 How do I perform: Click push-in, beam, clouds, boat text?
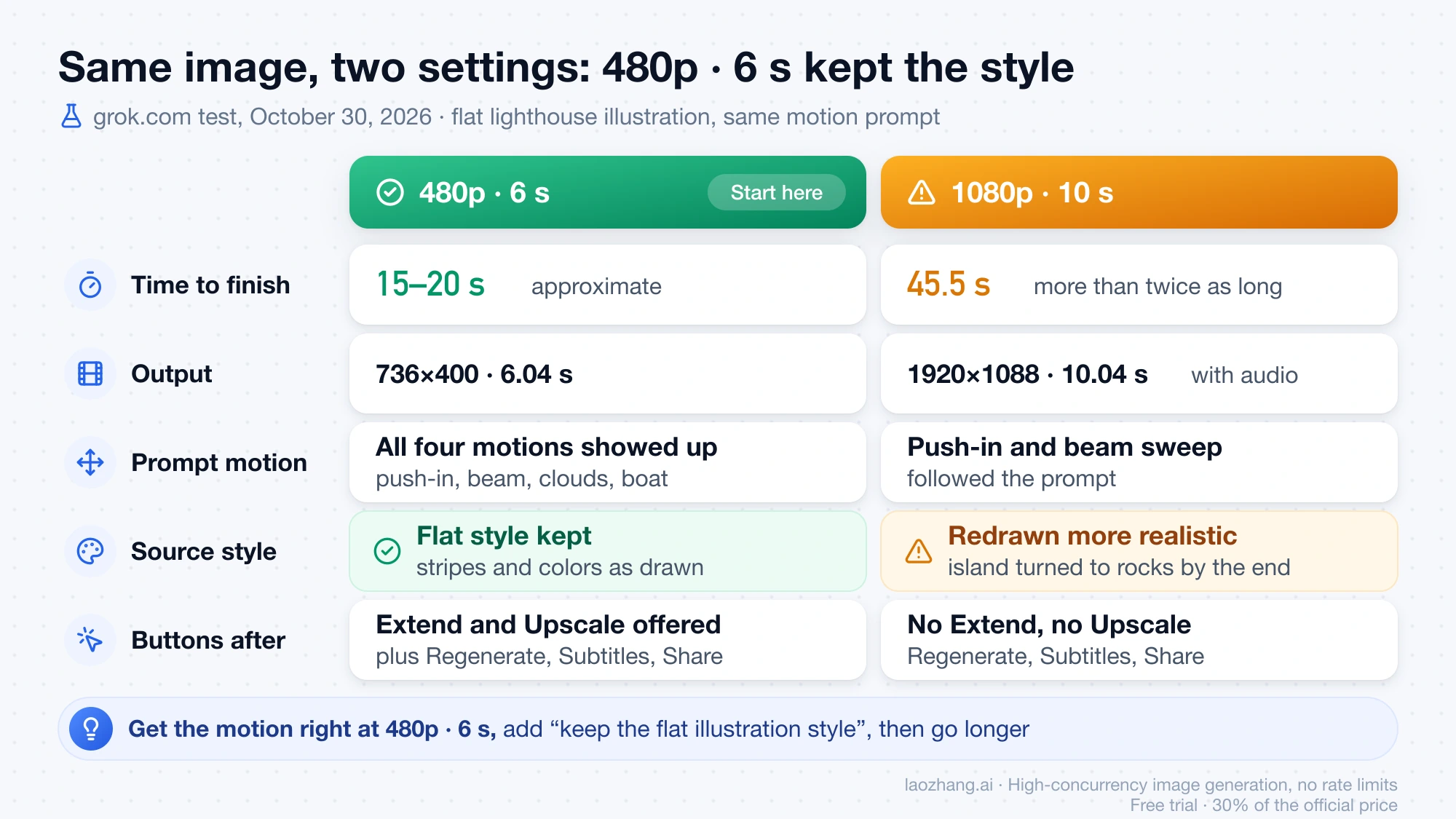click(x=522, y=479)
